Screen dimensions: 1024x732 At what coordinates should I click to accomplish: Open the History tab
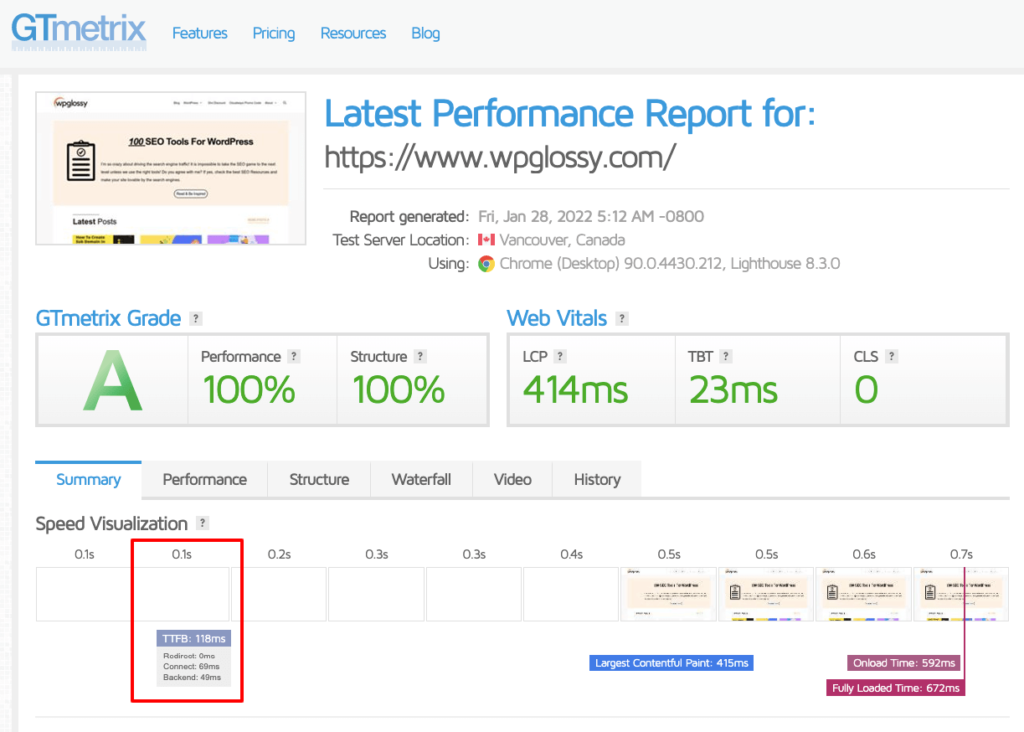597,480
